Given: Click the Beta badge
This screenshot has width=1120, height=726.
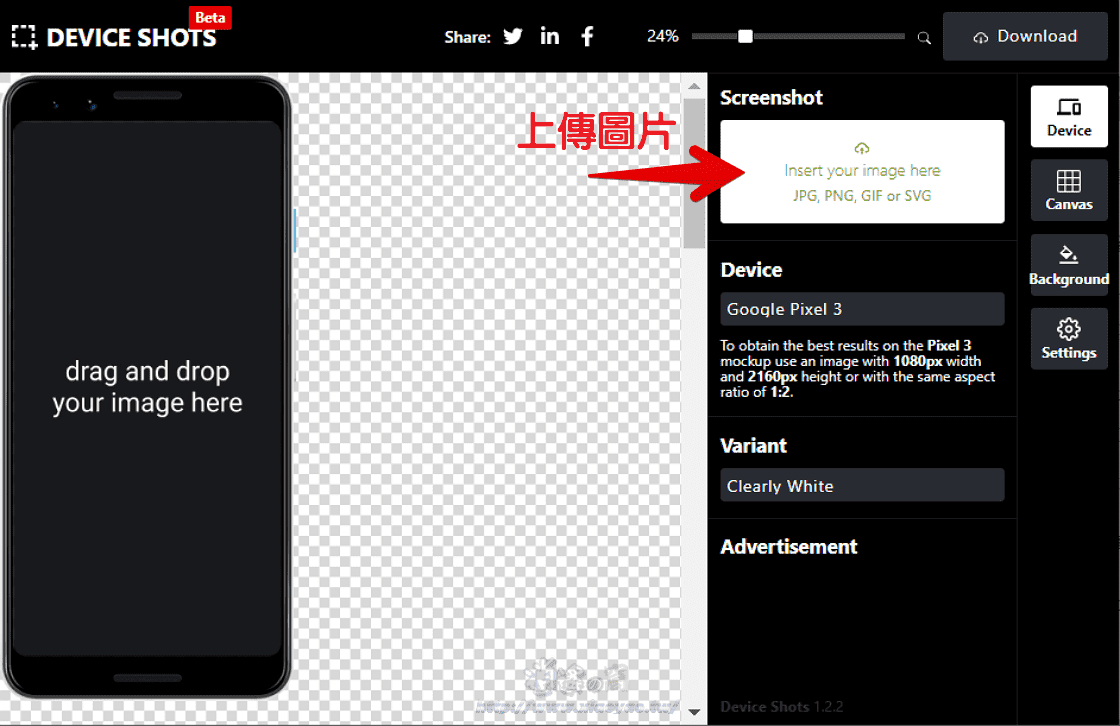Looking at the screenshot, I should (210, 17).
